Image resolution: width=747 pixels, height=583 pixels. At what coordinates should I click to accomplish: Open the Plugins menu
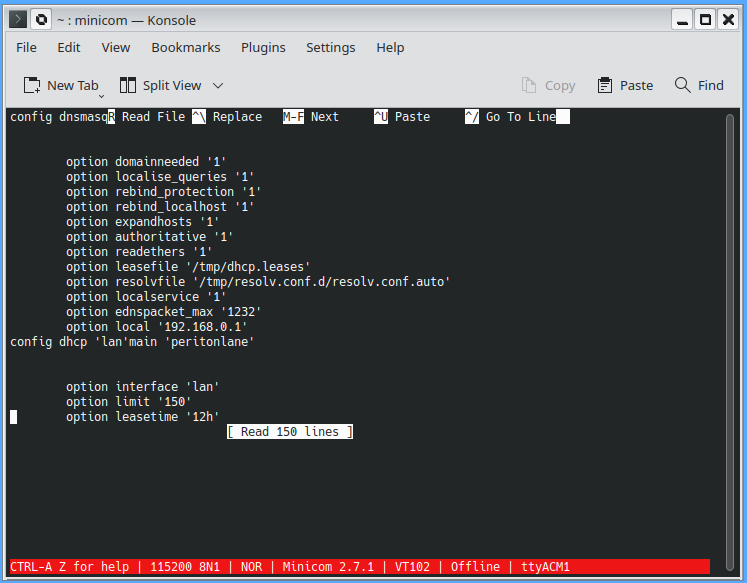(x=263, y=47)
